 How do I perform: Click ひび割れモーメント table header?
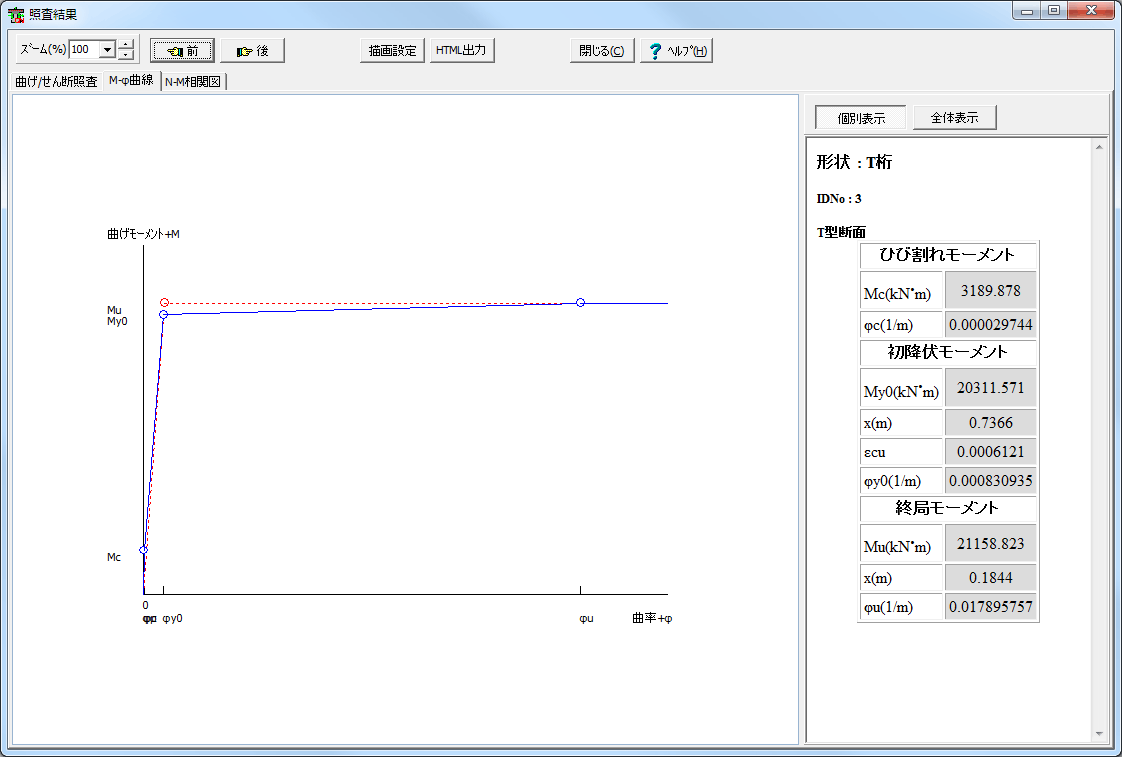[x=947, y=255]
